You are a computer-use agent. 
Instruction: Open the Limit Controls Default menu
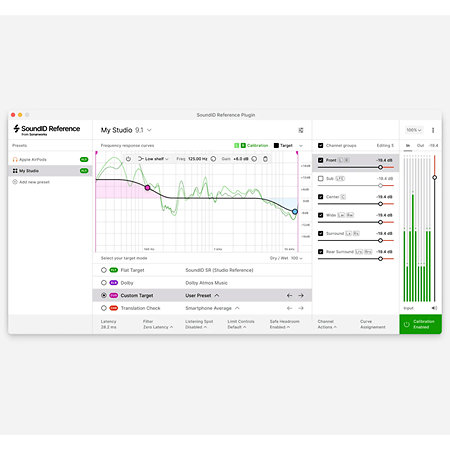(241, 324)
